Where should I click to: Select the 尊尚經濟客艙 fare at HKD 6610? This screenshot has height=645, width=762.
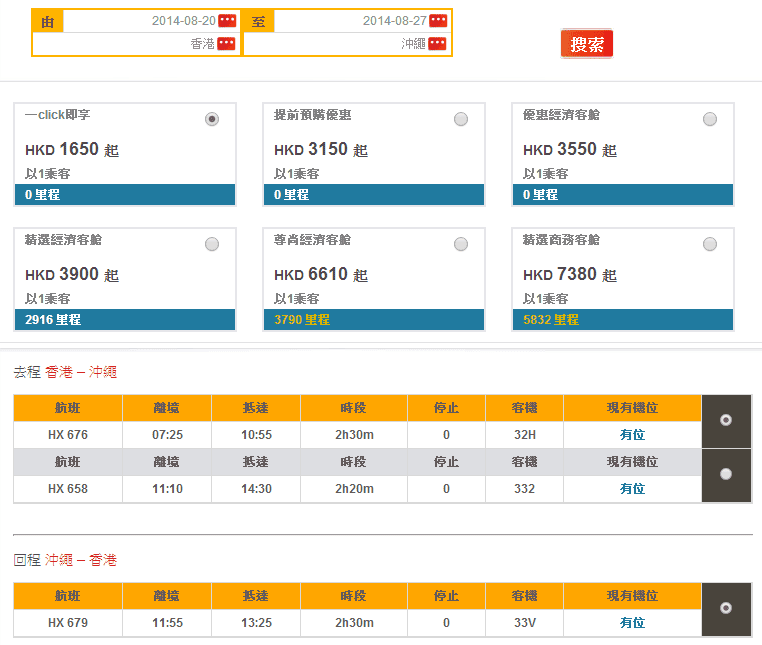pos(461,244)
